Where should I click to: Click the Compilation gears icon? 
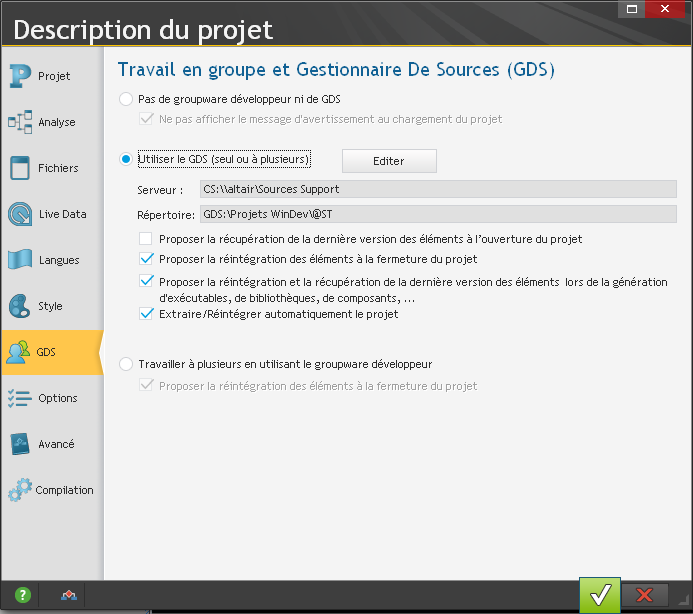(x=21, y=490)
